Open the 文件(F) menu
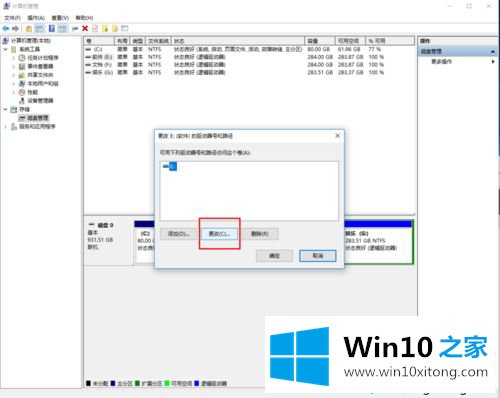Image resolution: width=500 pixels, height=398 pixels. pyautogui.click(x=12, y=18)
